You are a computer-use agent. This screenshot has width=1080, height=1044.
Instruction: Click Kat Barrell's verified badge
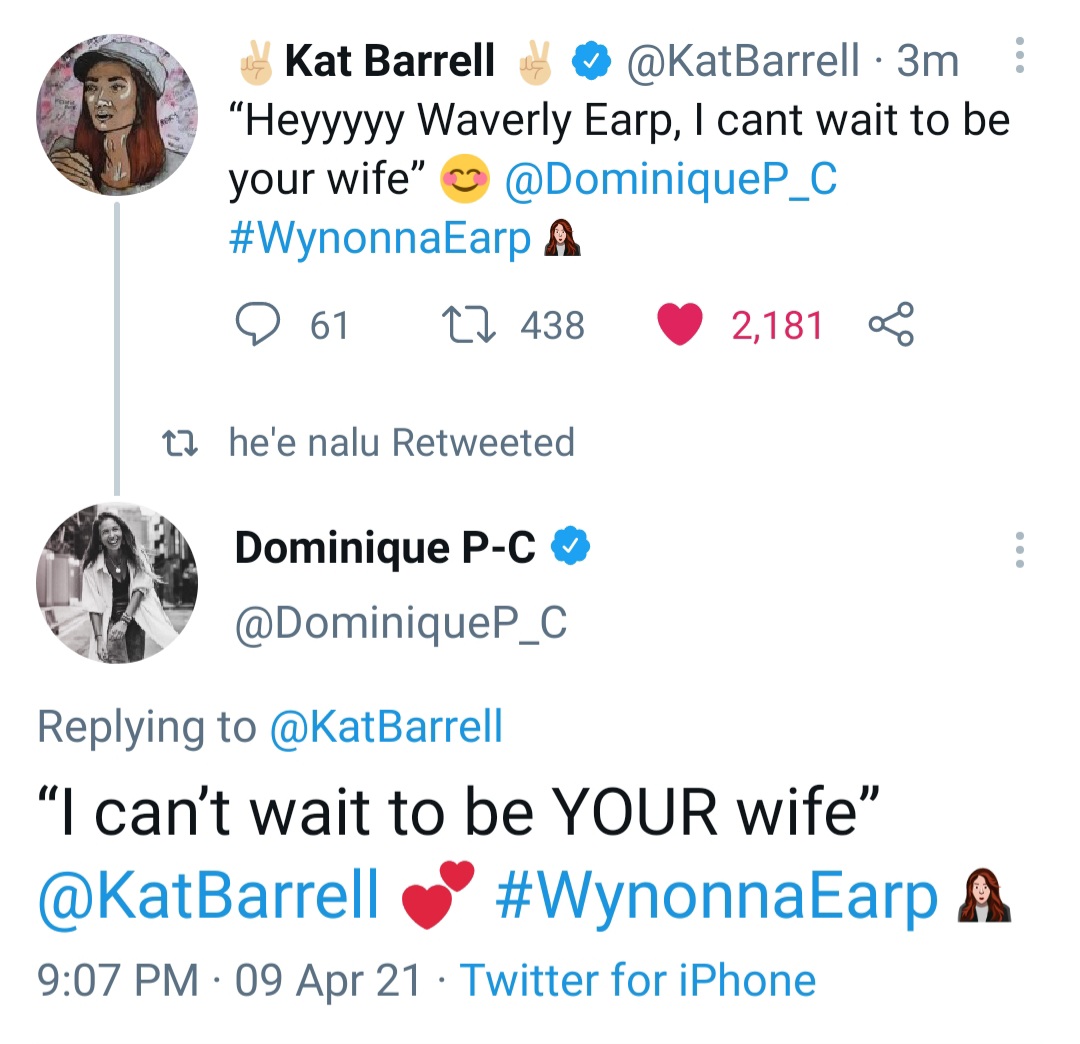coord(591,61)
